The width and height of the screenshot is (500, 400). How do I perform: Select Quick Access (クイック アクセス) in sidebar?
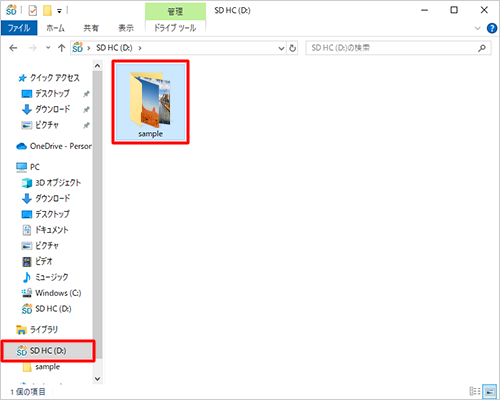pyautogui.click(x=54, y=78)
